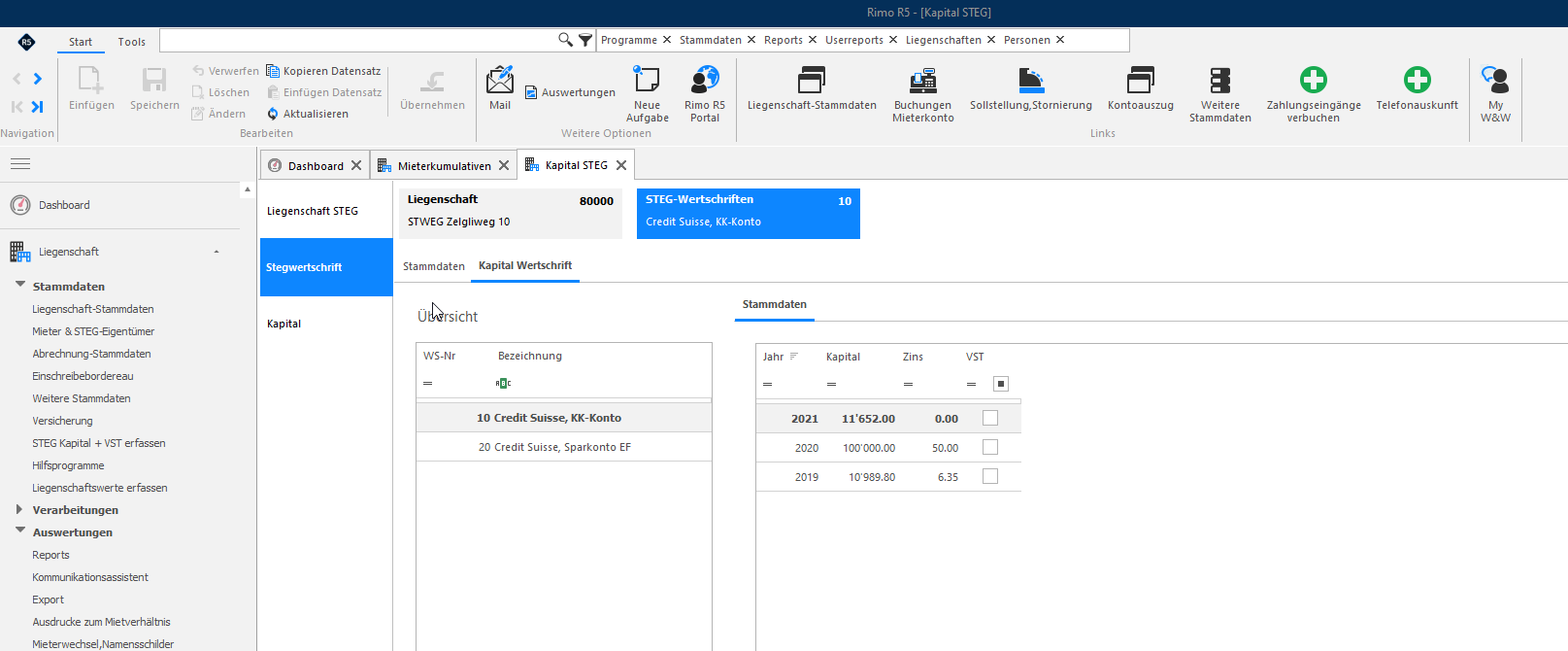This screenshot has width=1568, height=651.
Task: Remove the Personen search filter
Action: 1060,40
